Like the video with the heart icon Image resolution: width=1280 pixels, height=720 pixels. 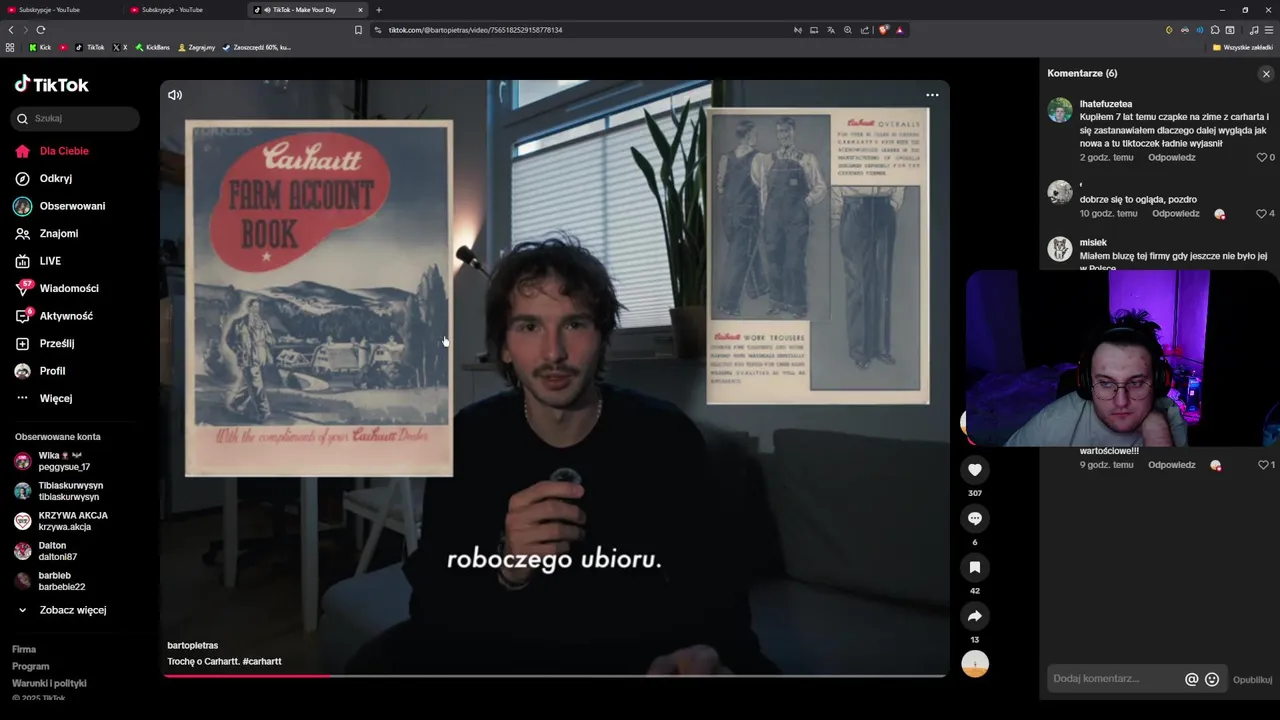coord(975,469)
